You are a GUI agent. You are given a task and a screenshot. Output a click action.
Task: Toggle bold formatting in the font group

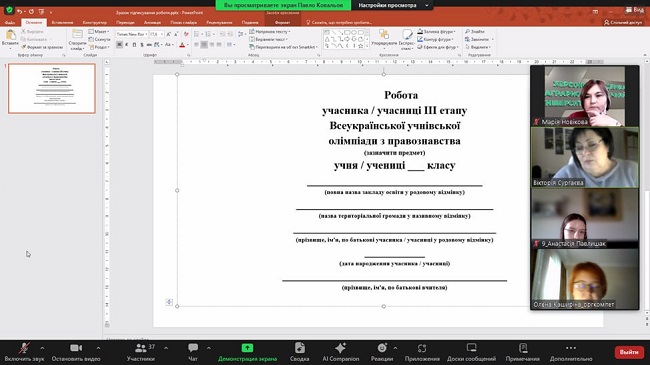click(x=119, y=44)
